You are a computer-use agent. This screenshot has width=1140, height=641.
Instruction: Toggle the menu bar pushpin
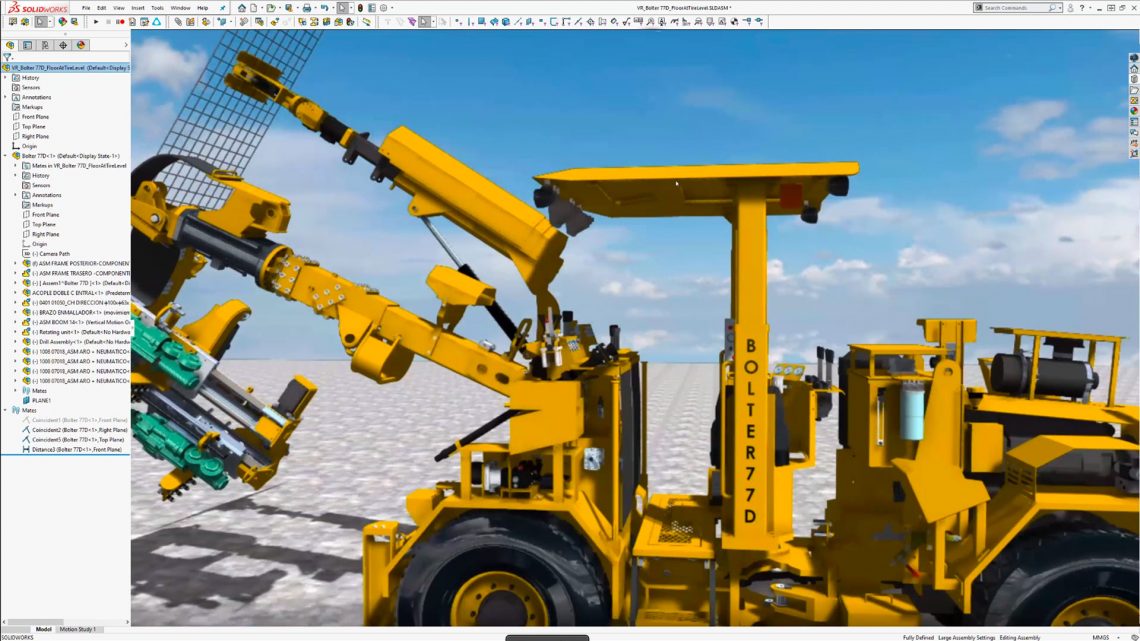(x=223, y=7)
